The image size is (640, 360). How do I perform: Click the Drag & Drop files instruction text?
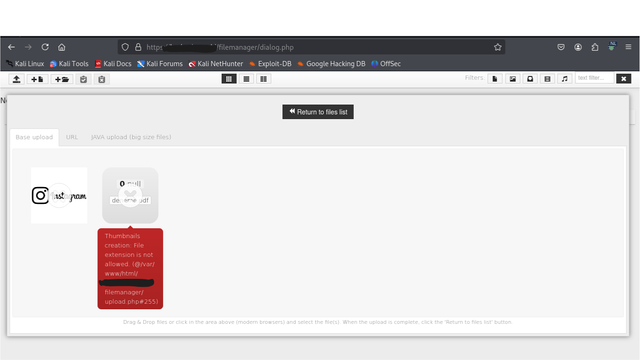[318, 322]
